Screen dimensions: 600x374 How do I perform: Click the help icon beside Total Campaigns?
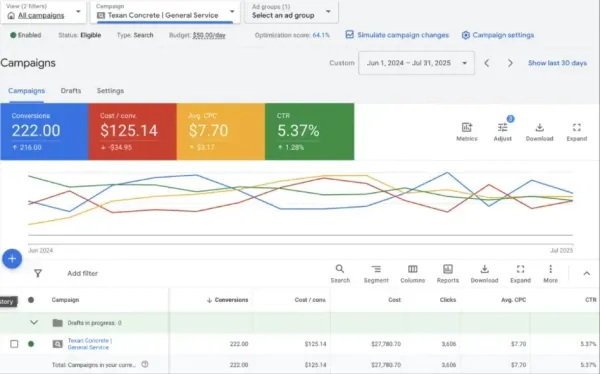(145, 364)
